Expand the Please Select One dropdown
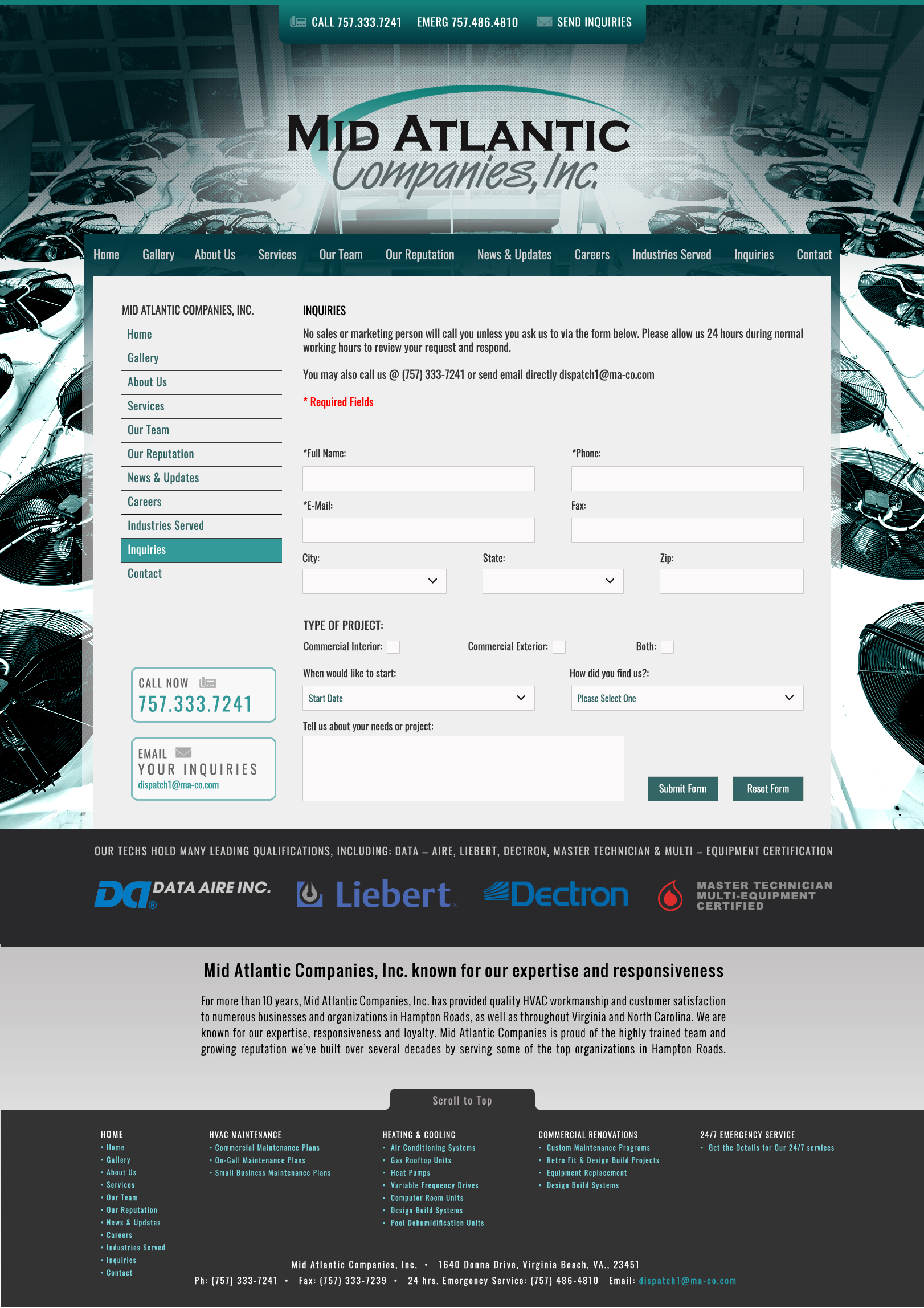This screenshot has height=1308, width=924. point(688,698)
